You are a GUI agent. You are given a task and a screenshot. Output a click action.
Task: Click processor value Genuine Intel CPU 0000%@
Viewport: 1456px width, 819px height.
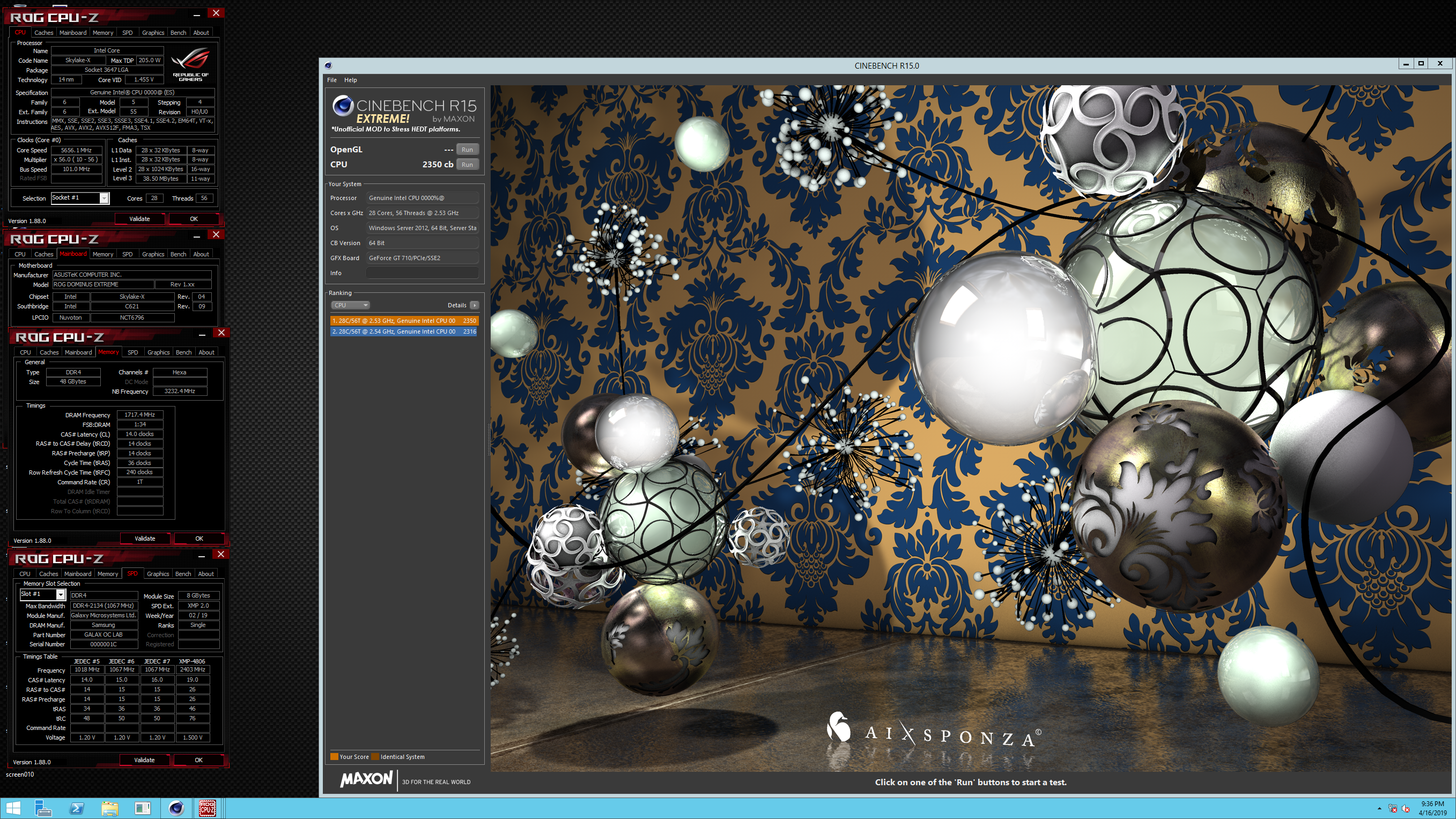pos(422,198)
